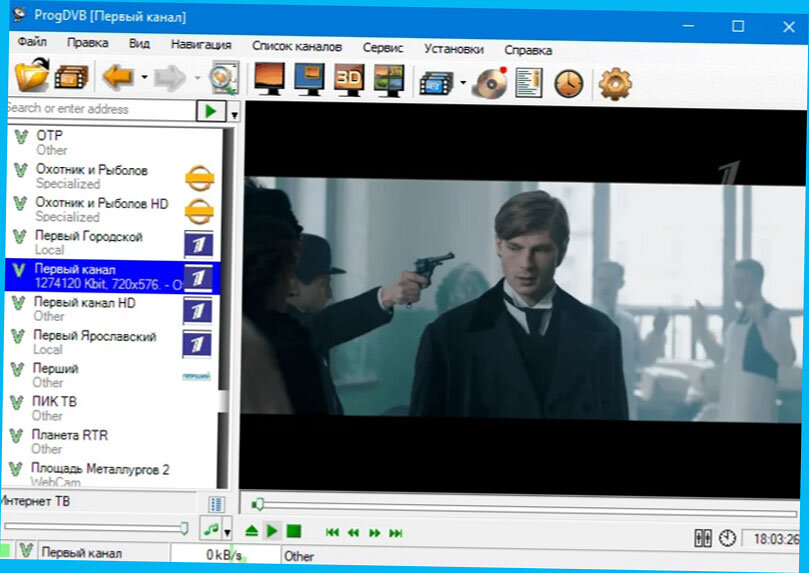Open the program guide info icon
The width and height of the screenshot is (809, 573).
(x=529, y=83)
